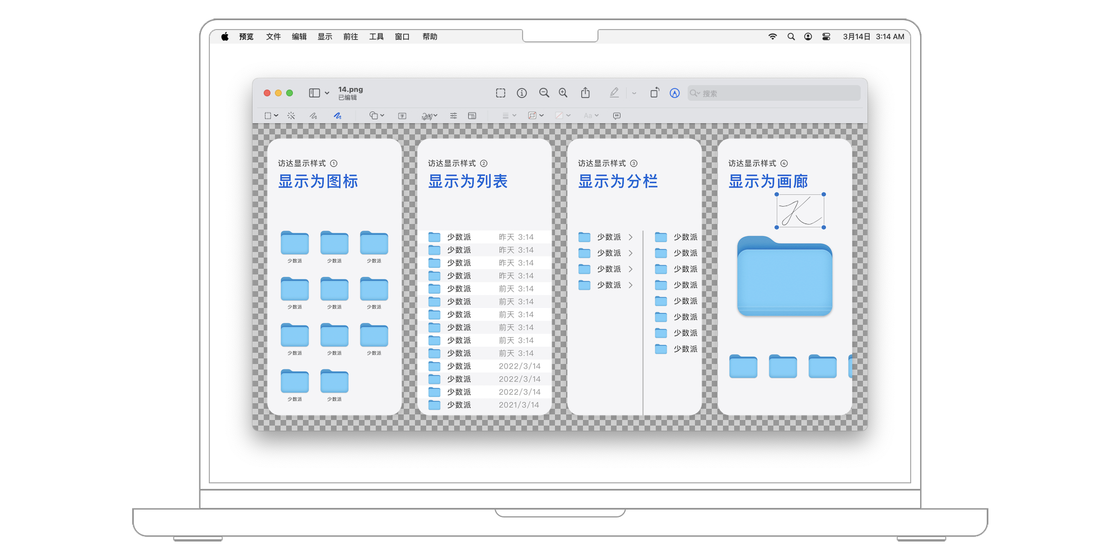Open the Signature dropdown
1120x560 pixels.
[429, 115]
